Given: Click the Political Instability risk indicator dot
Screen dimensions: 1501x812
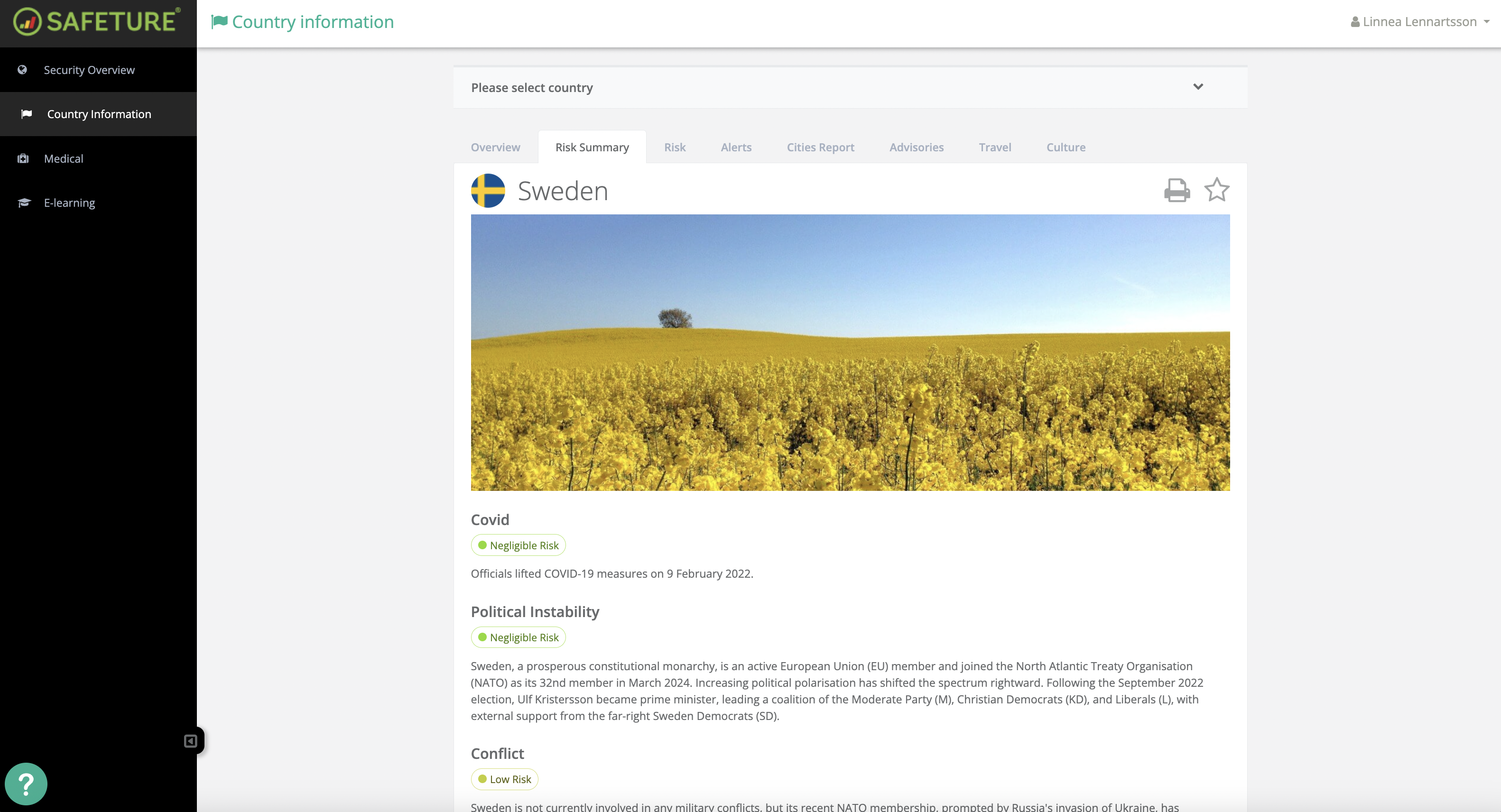Looking at the screenshot, I should coord(482,637).
